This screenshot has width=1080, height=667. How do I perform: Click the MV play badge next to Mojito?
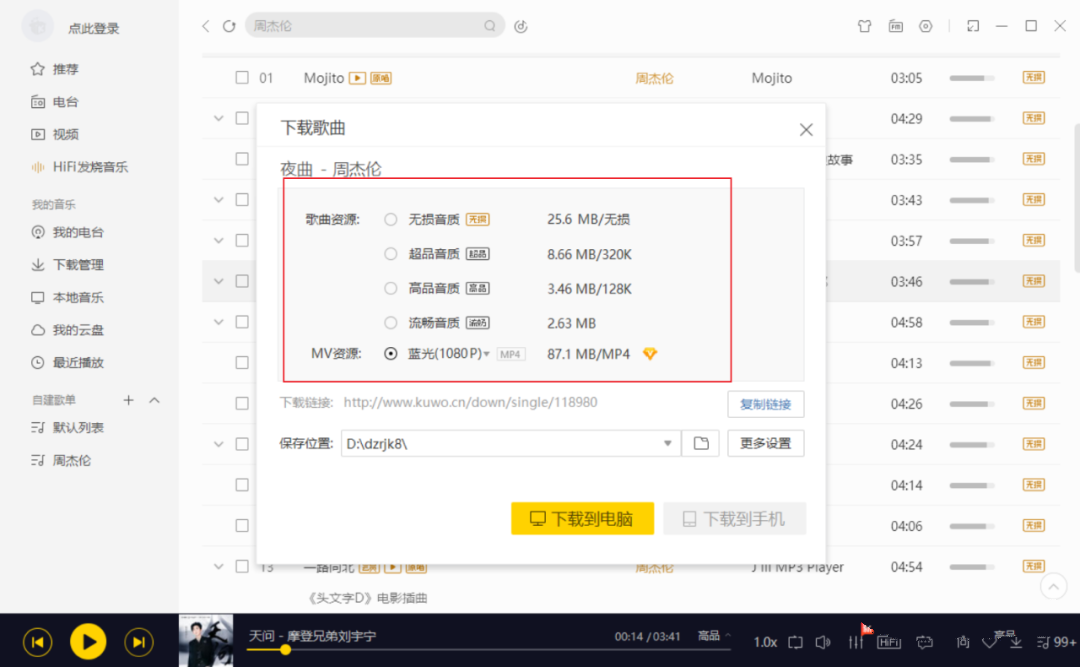(357, 78)
